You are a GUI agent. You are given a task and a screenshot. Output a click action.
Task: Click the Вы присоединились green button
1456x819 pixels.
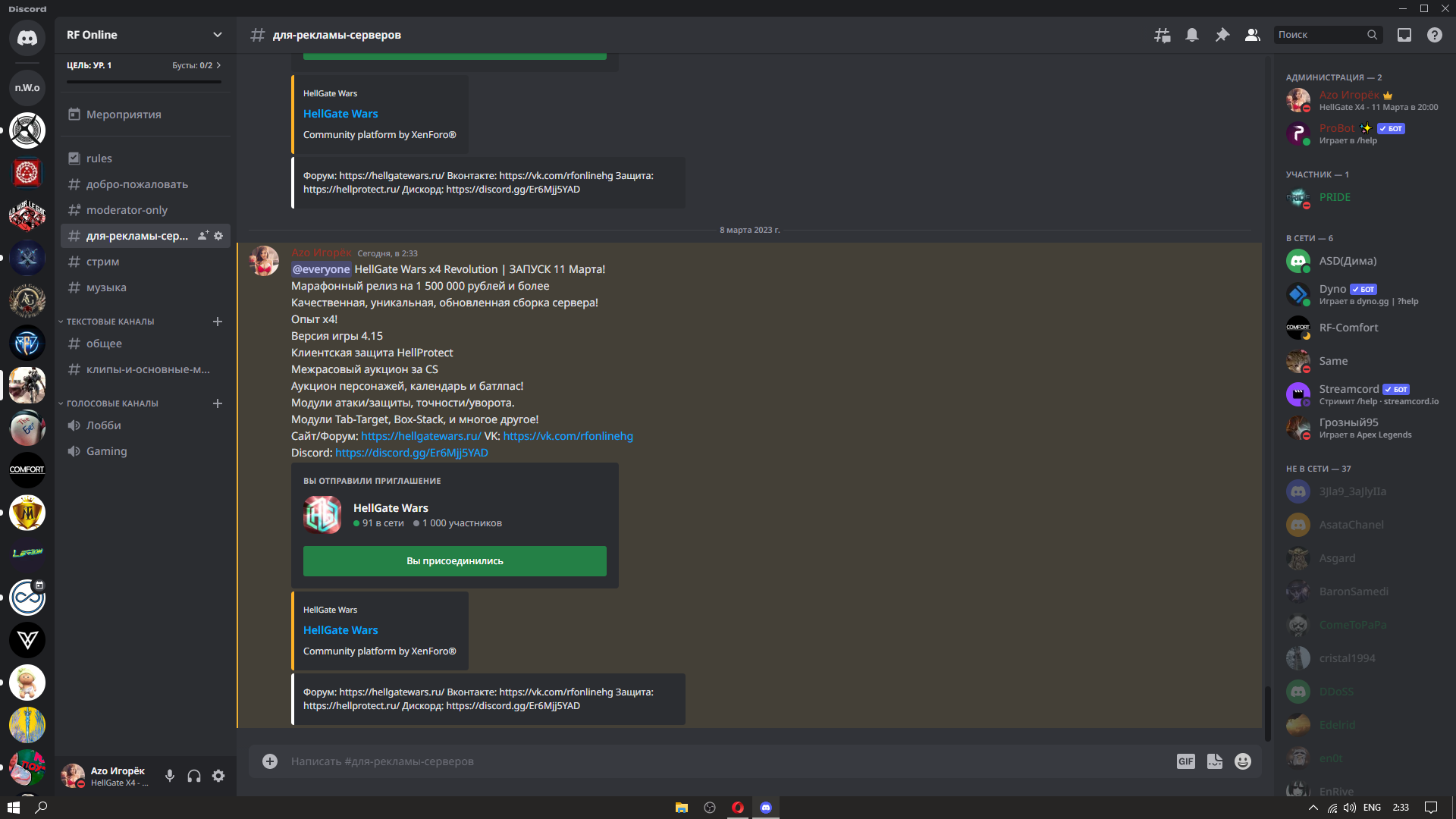[455, 561]
